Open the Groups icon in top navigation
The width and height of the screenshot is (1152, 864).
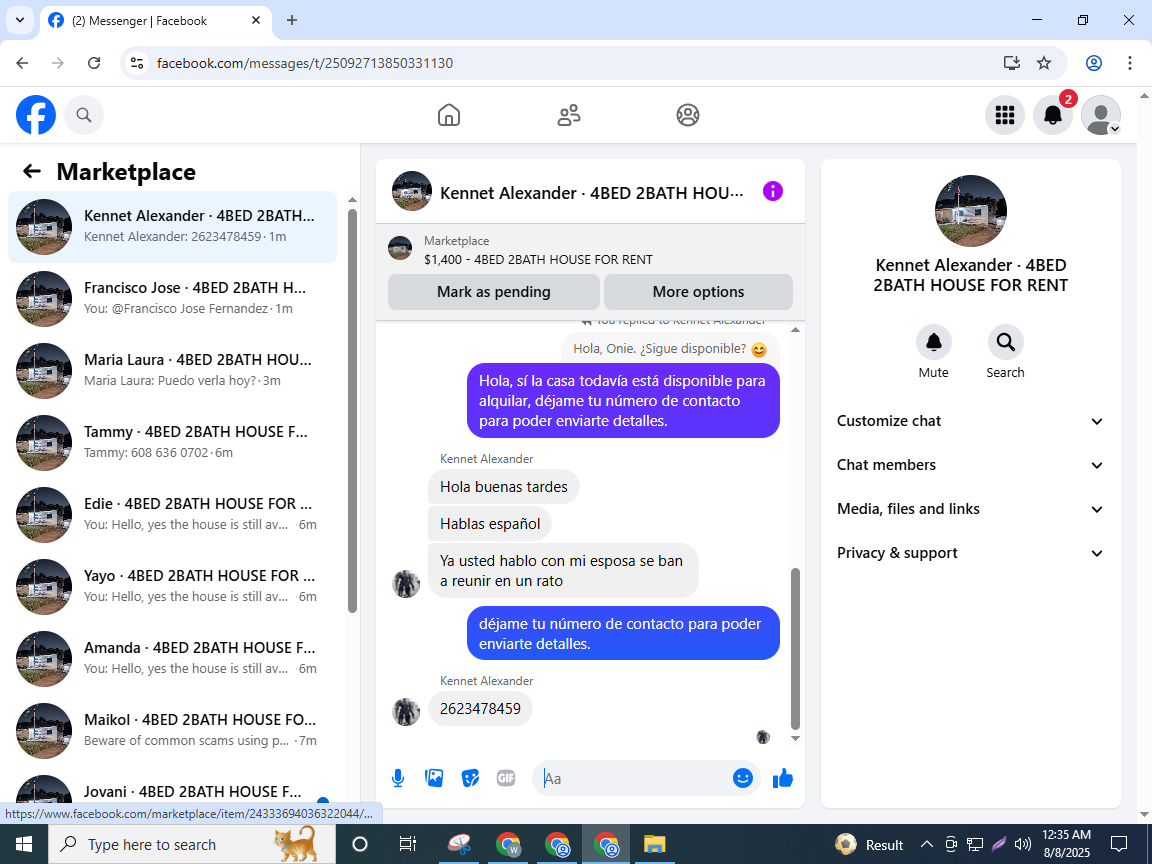(x=688, y=115)
